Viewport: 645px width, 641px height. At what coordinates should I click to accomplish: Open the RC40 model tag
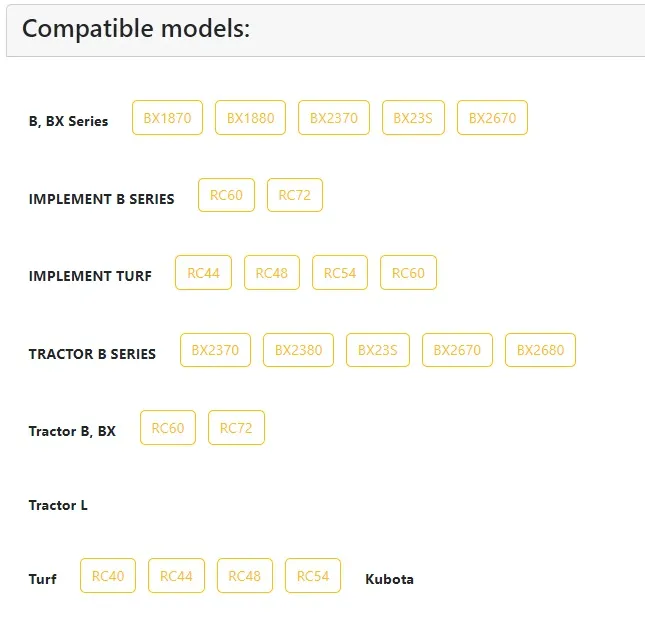(108, 576)
